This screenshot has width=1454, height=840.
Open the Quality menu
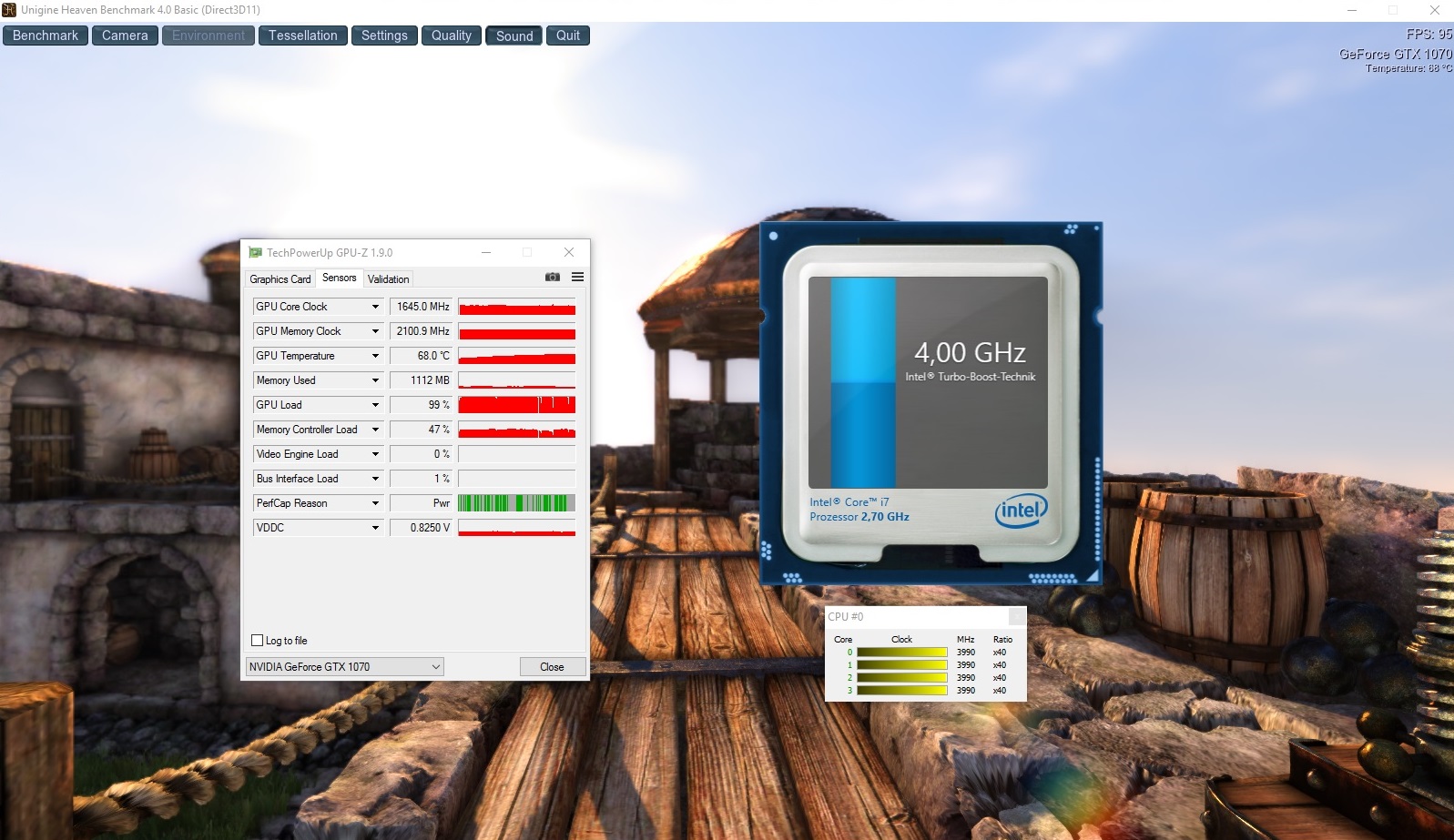452,35
